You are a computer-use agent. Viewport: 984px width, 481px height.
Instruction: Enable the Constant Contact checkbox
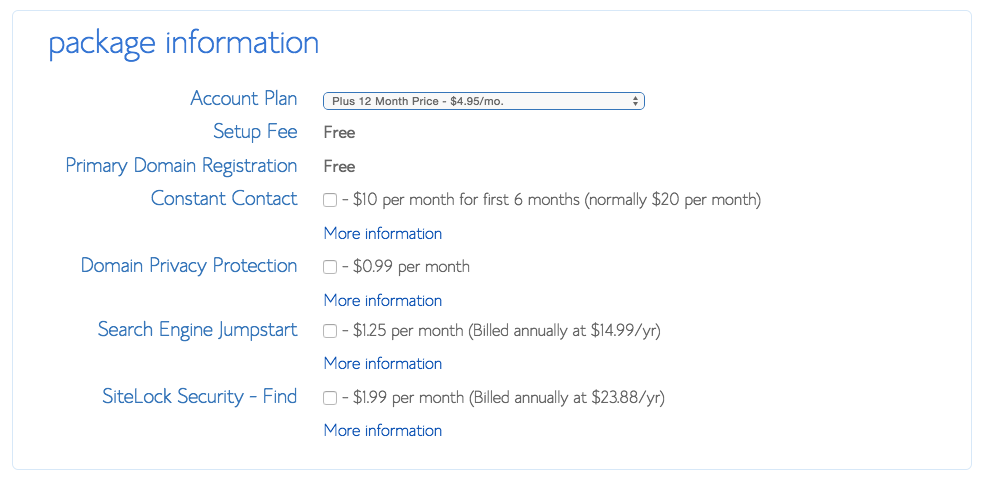coord(330,200)
